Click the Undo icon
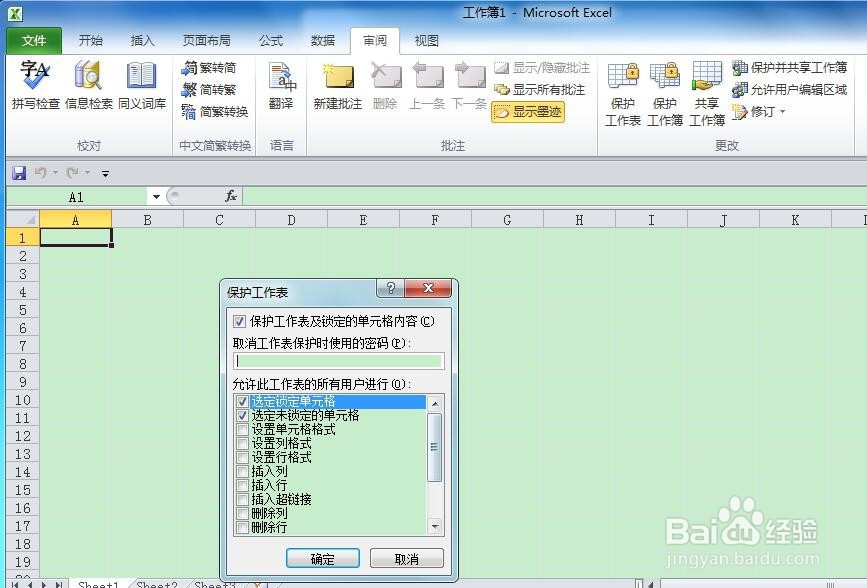This screenshot has width=867, height=588. [40, 173]
